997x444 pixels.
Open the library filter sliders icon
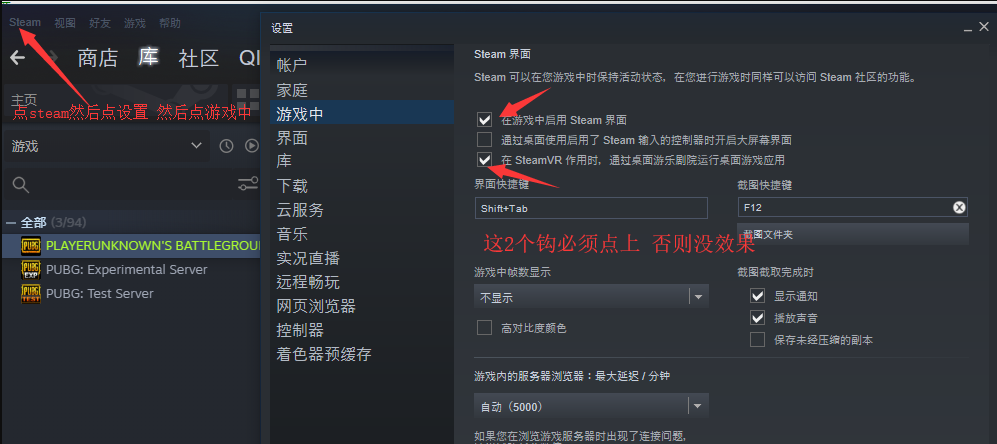point(248,184)
